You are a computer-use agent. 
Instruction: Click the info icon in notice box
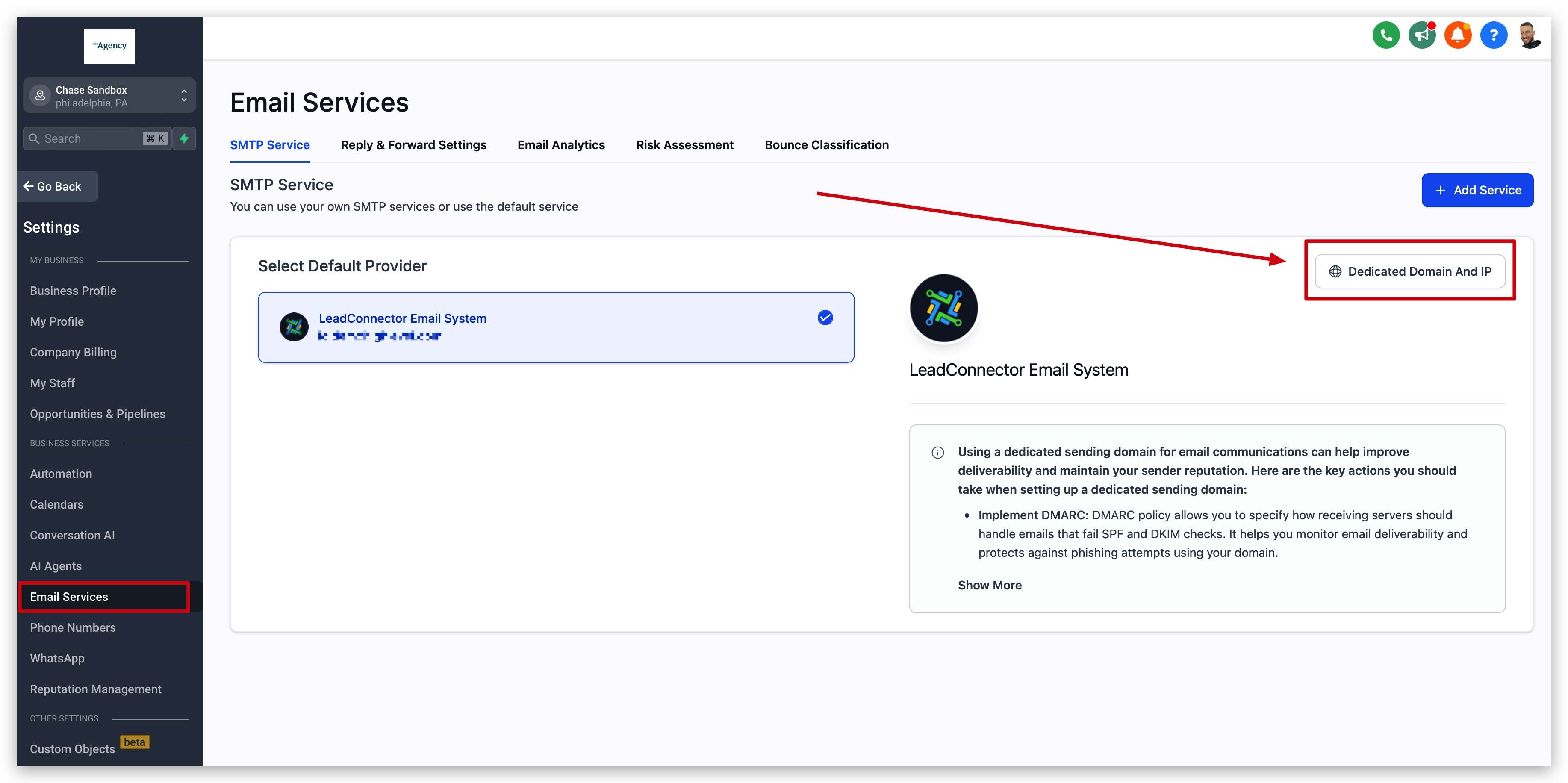(937, 453)
